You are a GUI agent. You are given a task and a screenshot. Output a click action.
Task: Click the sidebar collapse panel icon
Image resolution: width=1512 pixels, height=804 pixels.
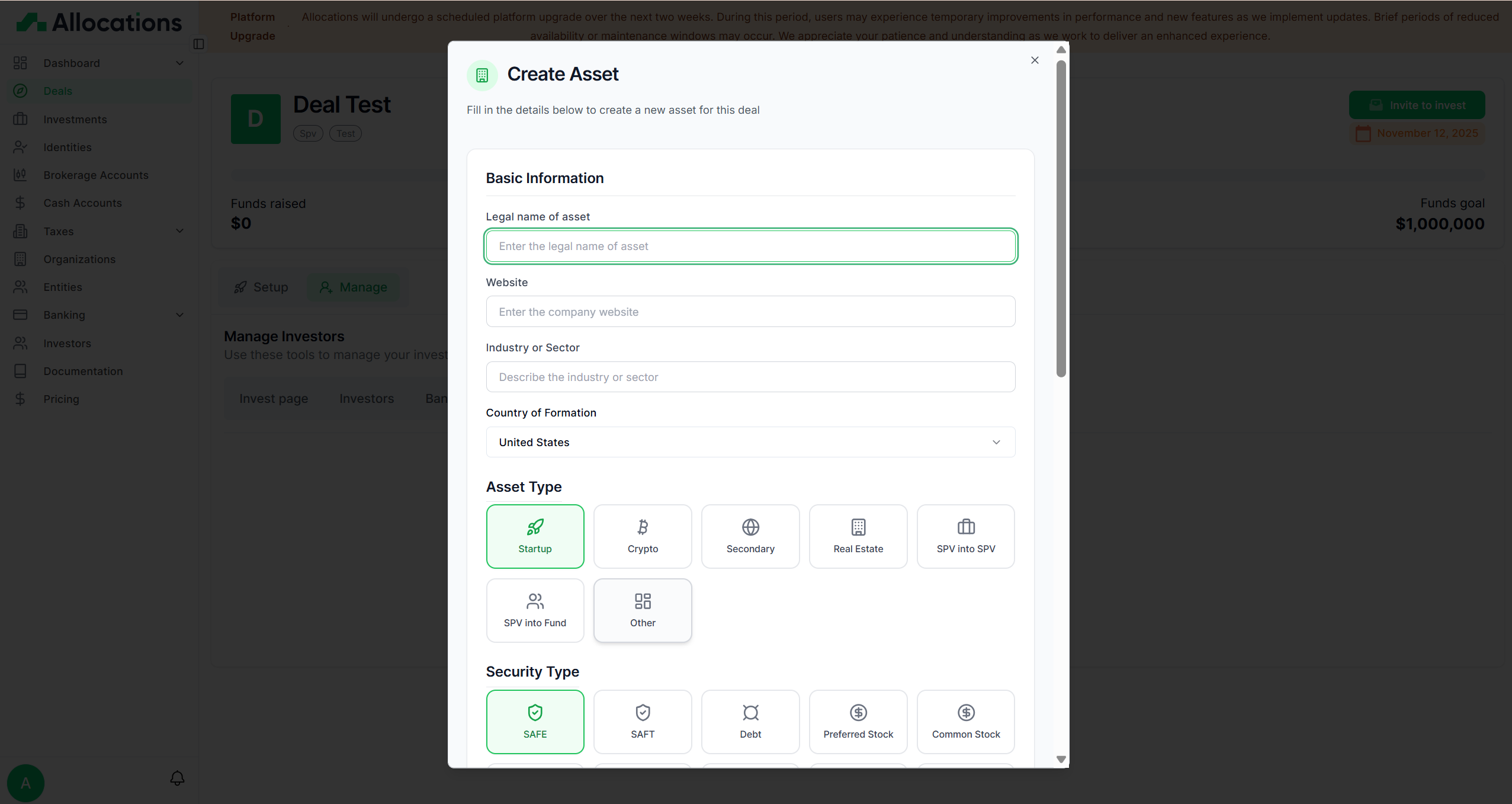[x=199, y=44]
